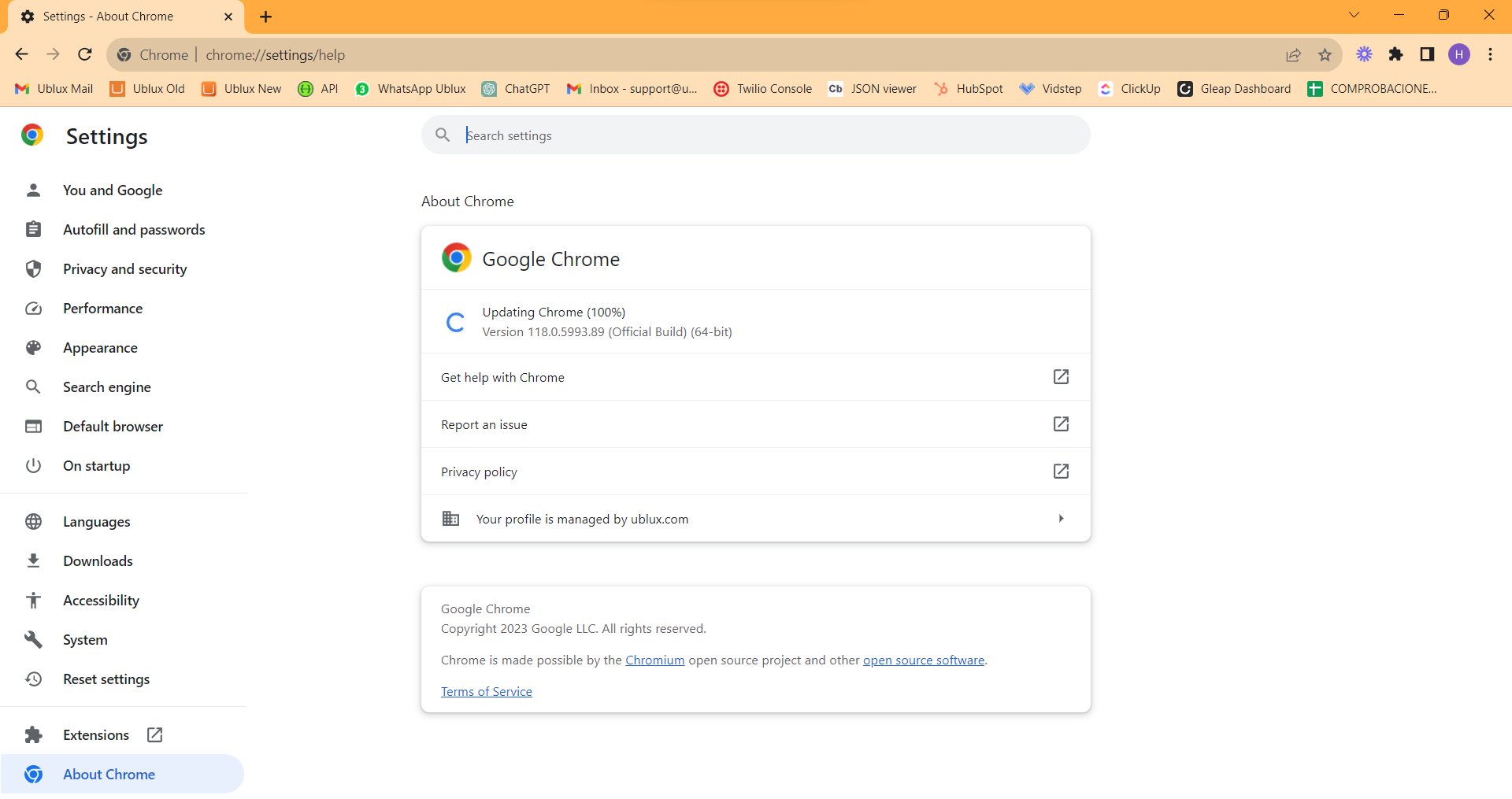Open ChatGPT bookmark
This screenshot has height=799, width=1512.
coord(517,89)
